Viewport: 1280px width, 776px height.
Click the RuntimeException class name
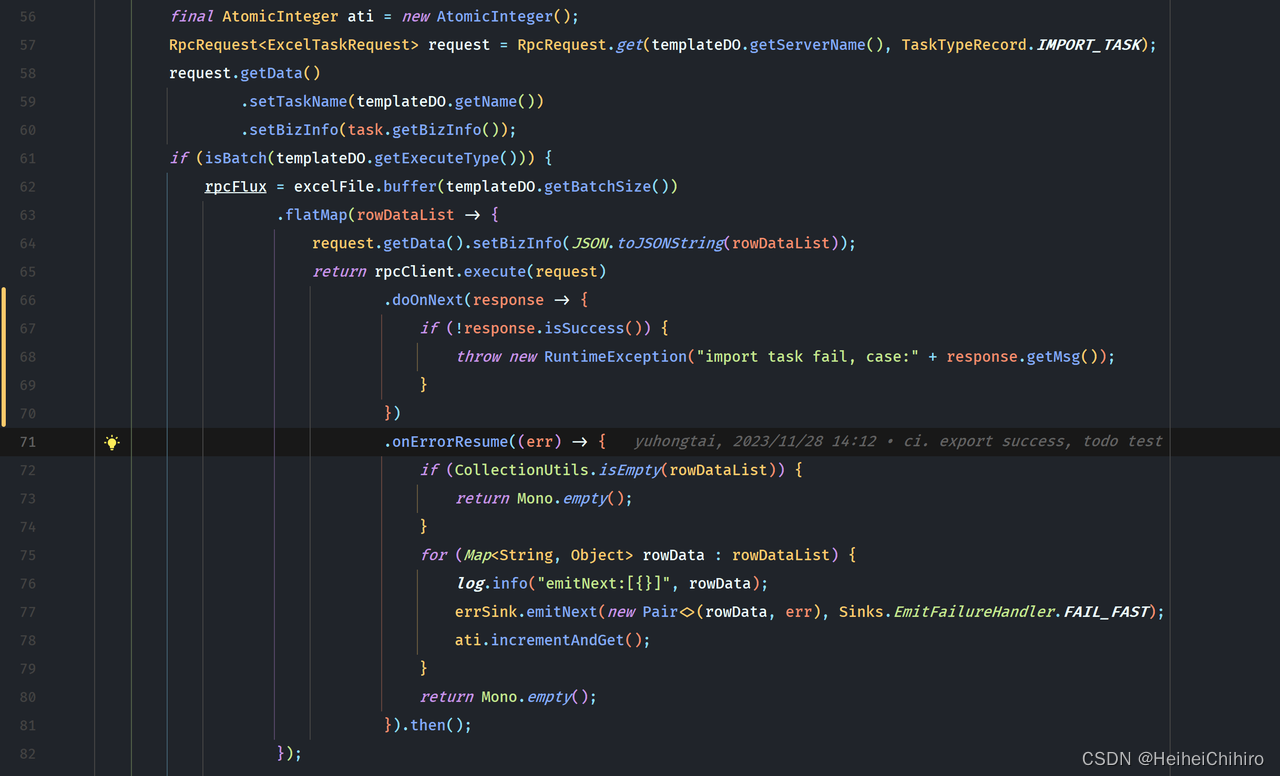tap(615, 357)
